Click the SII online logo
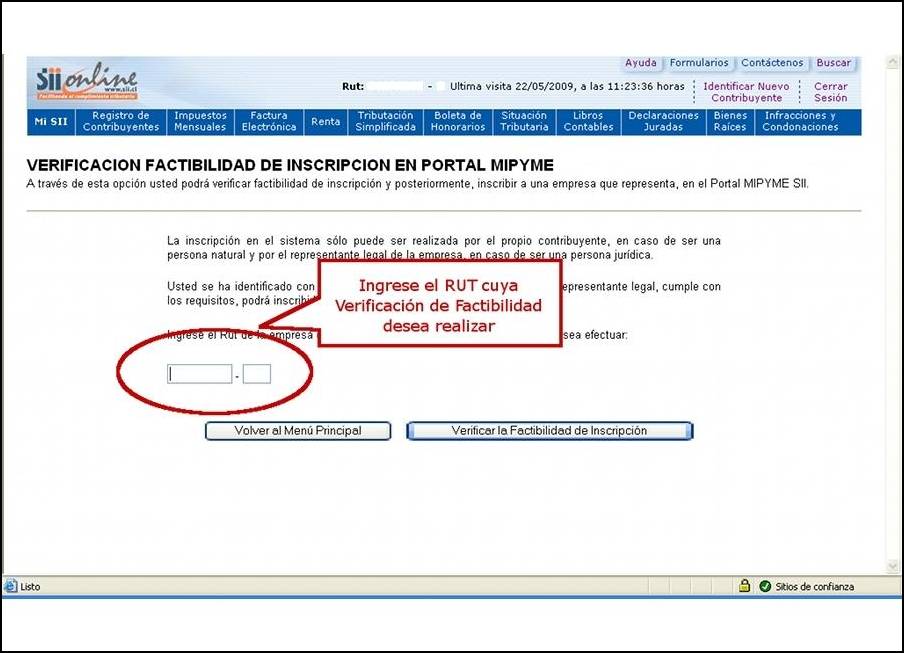 click(x=86, y=81)
